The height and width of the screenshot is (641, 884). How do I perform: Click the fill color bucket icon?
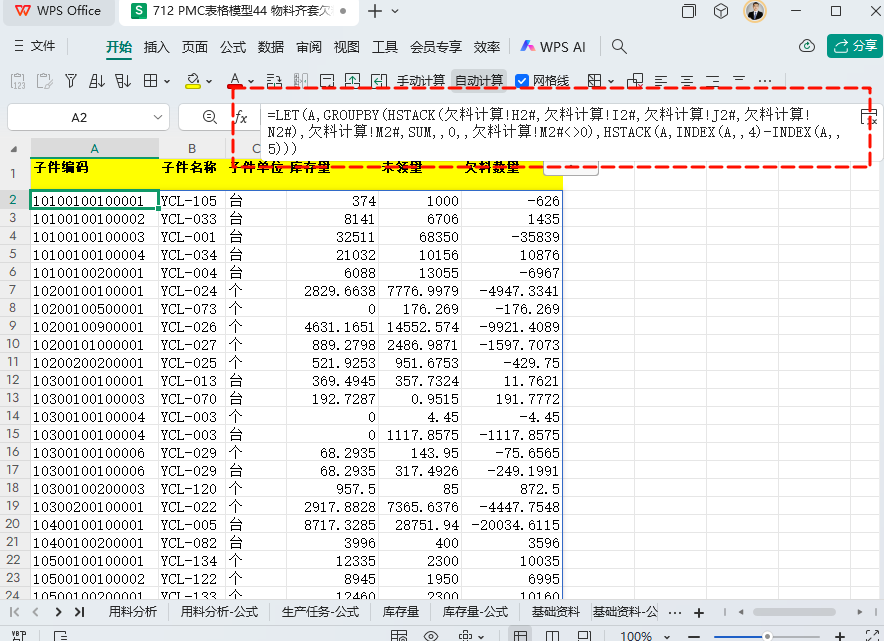click(x=193, y=81)
